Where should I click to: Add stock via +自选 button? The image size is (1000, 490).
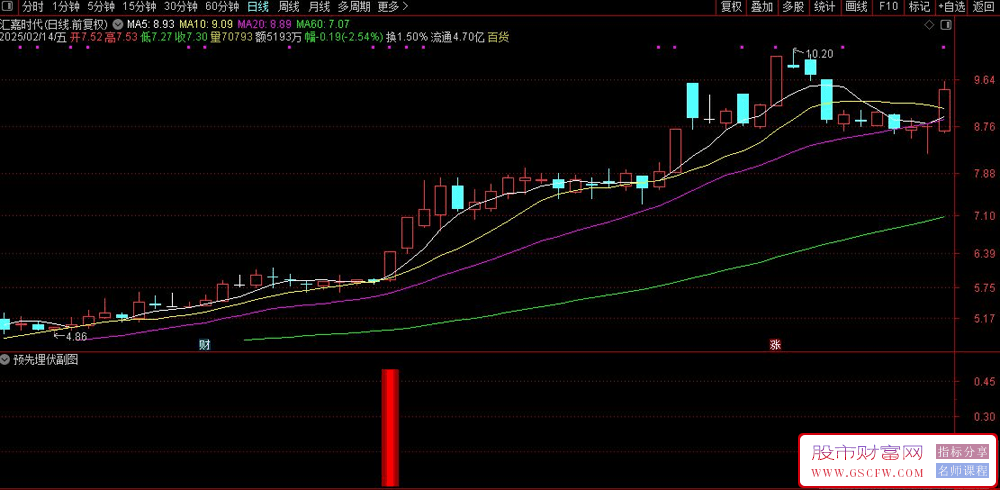952,7
